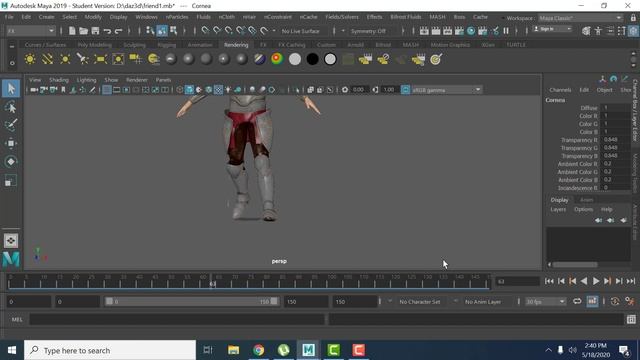The width and height of the screenshot is (640, 360).
Task: Click the checkered ramp shader shelf icon
Action: click(x=260, y=59)
